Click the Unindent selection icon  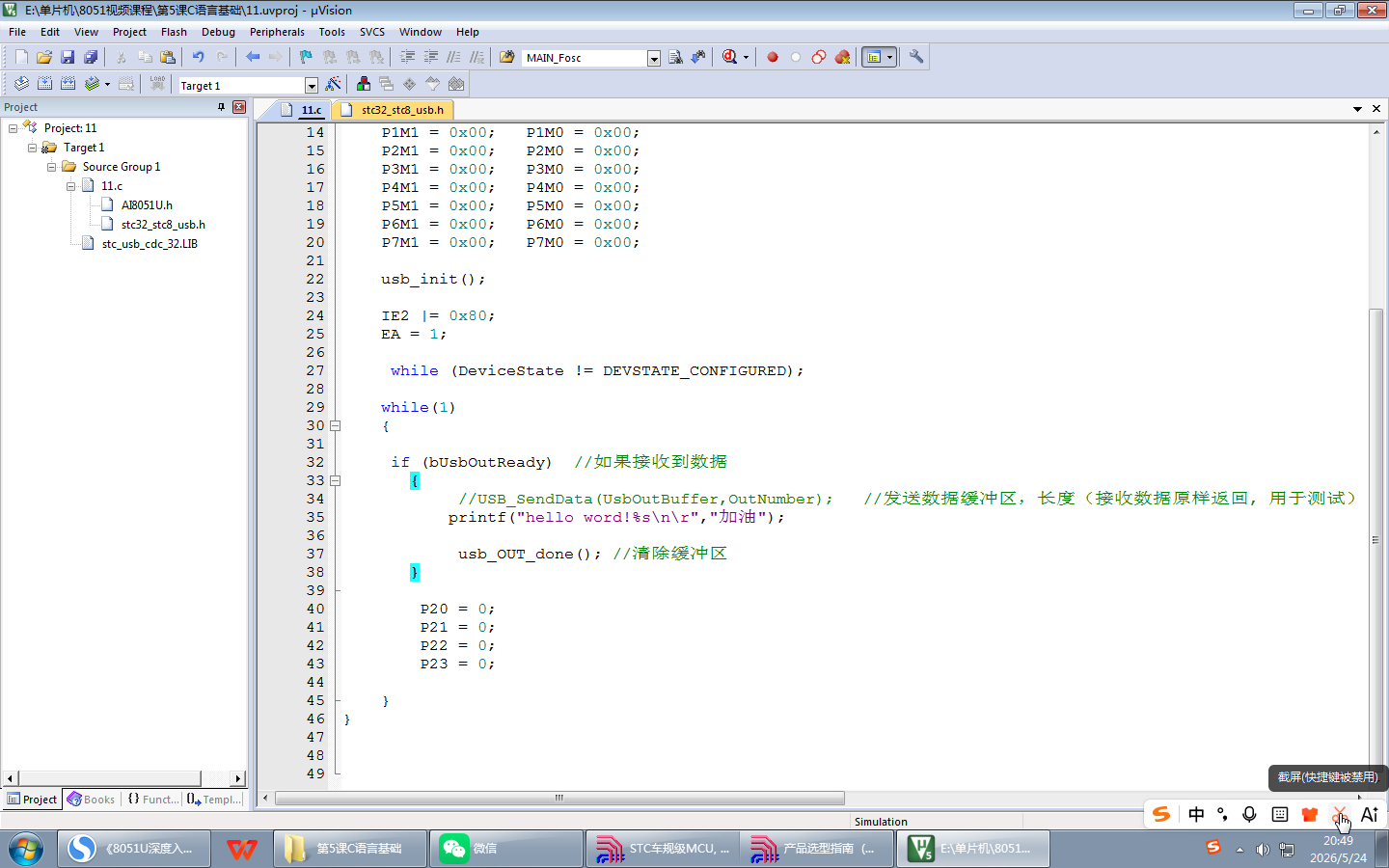431,58
